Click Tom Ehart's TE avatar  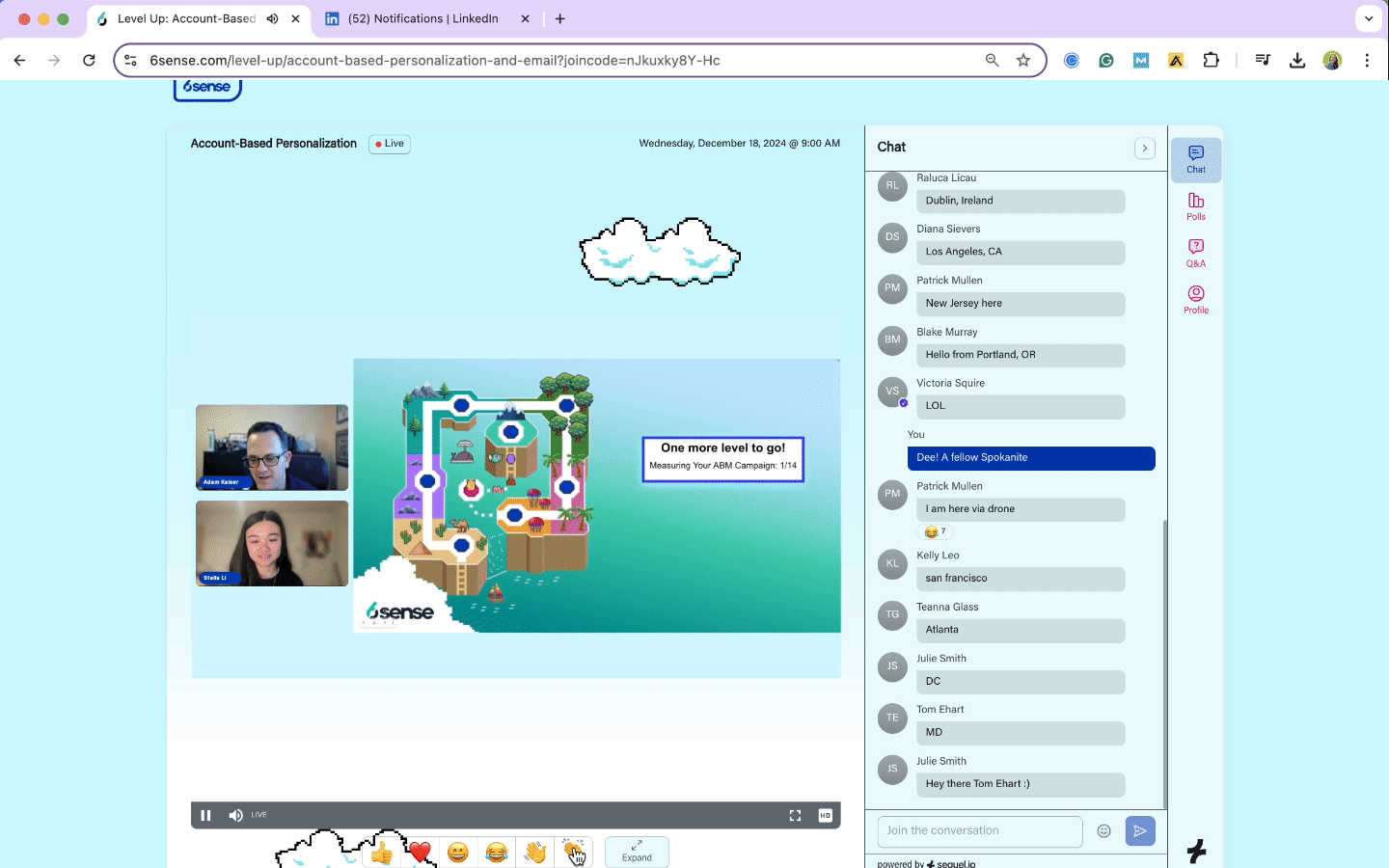(x=892, y=718)
